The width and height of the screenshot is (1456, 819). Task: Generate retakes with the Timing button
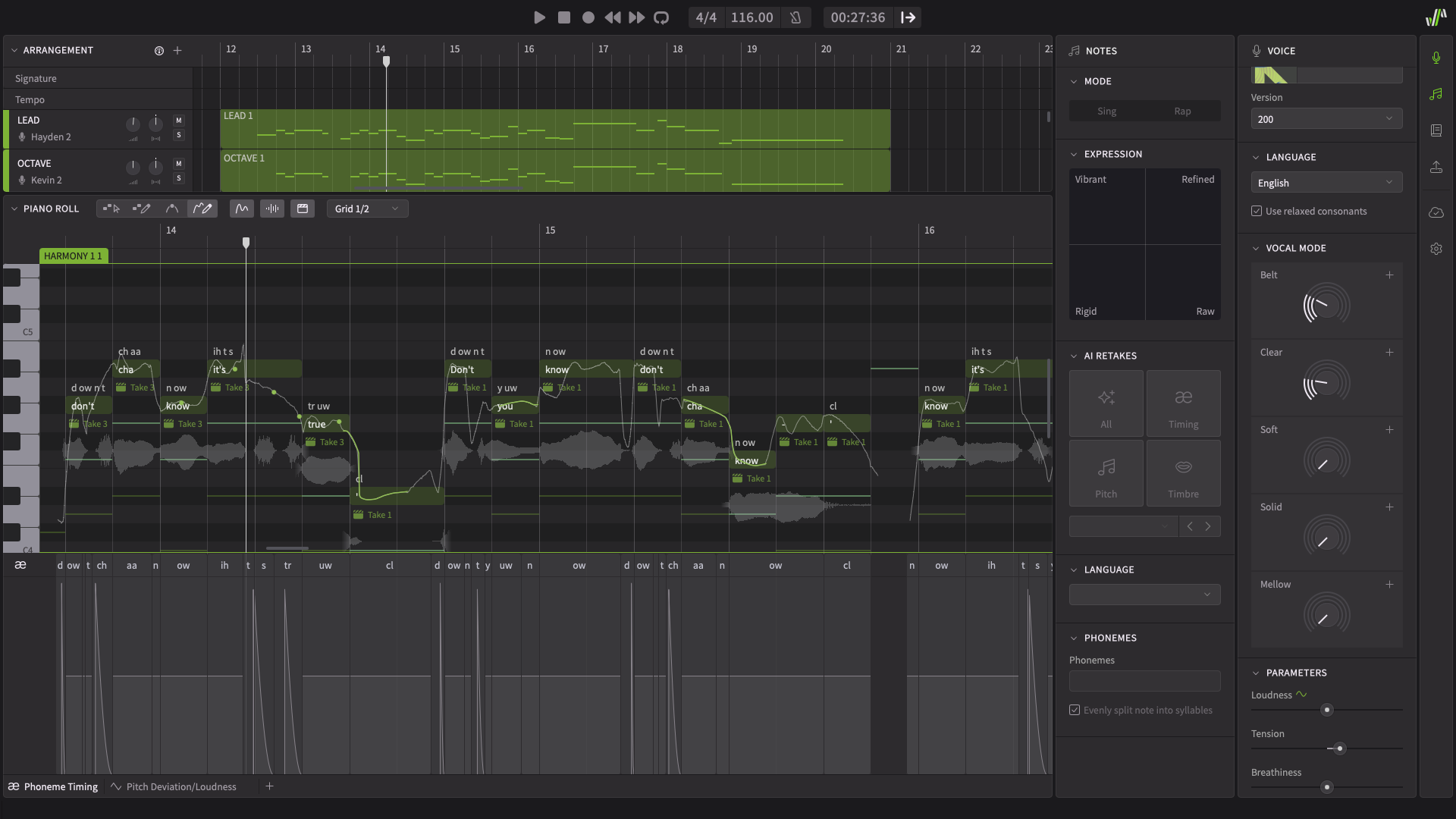point(1183,403)
